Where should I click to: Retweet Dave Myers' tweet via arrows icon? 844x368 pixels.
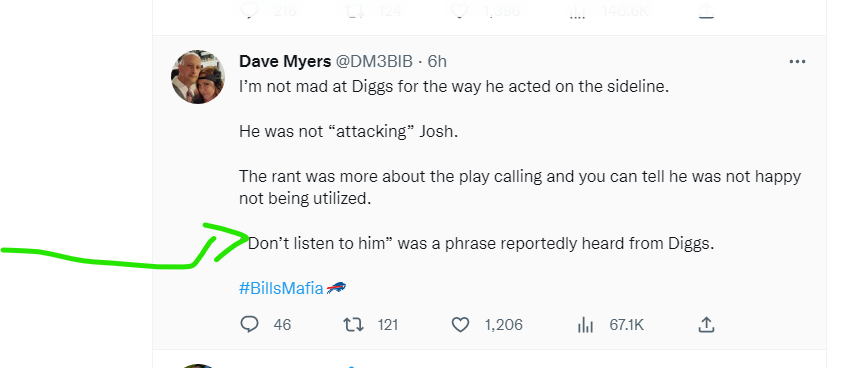(353, 324)
